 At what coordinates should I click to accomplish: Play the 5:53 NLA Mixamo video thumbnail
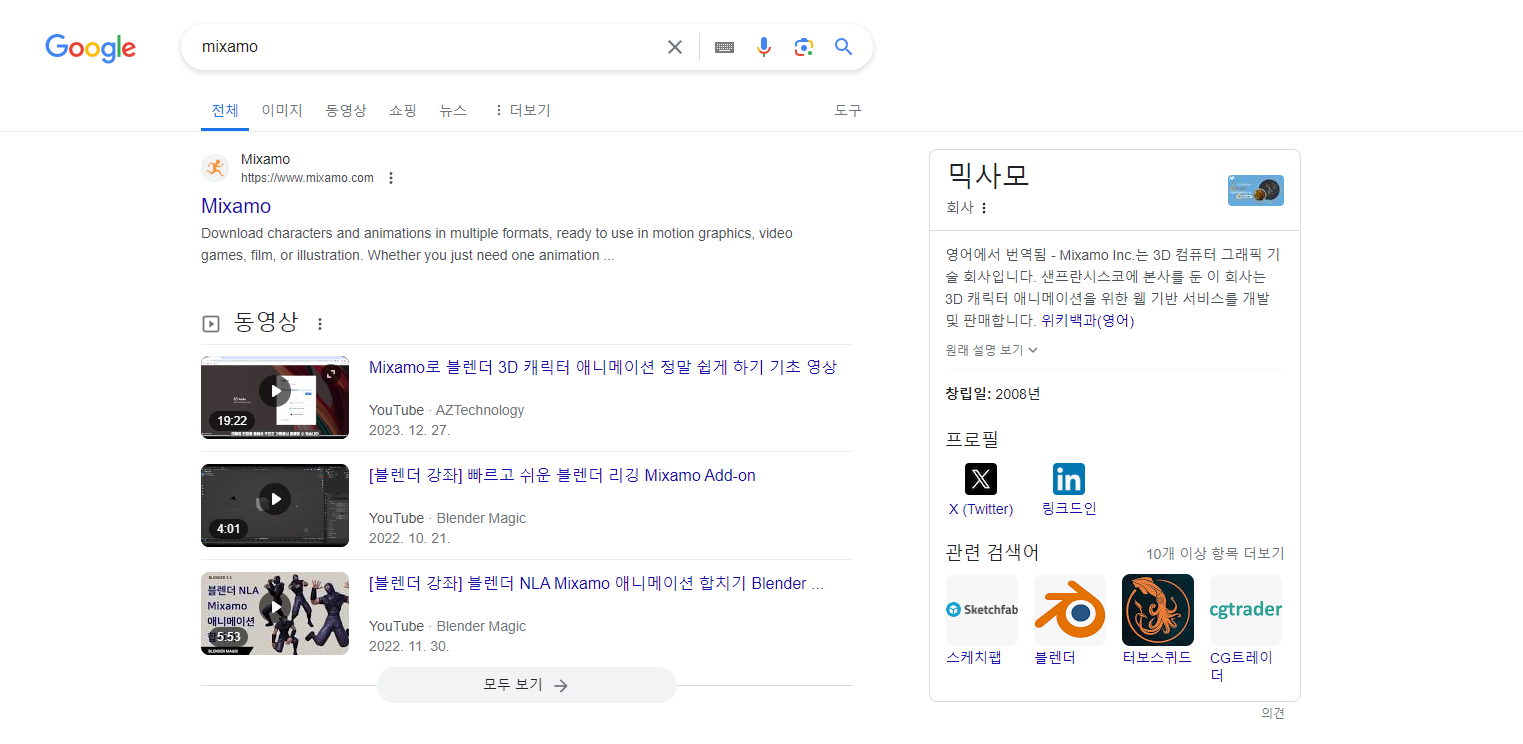click(x=275, y=613)
